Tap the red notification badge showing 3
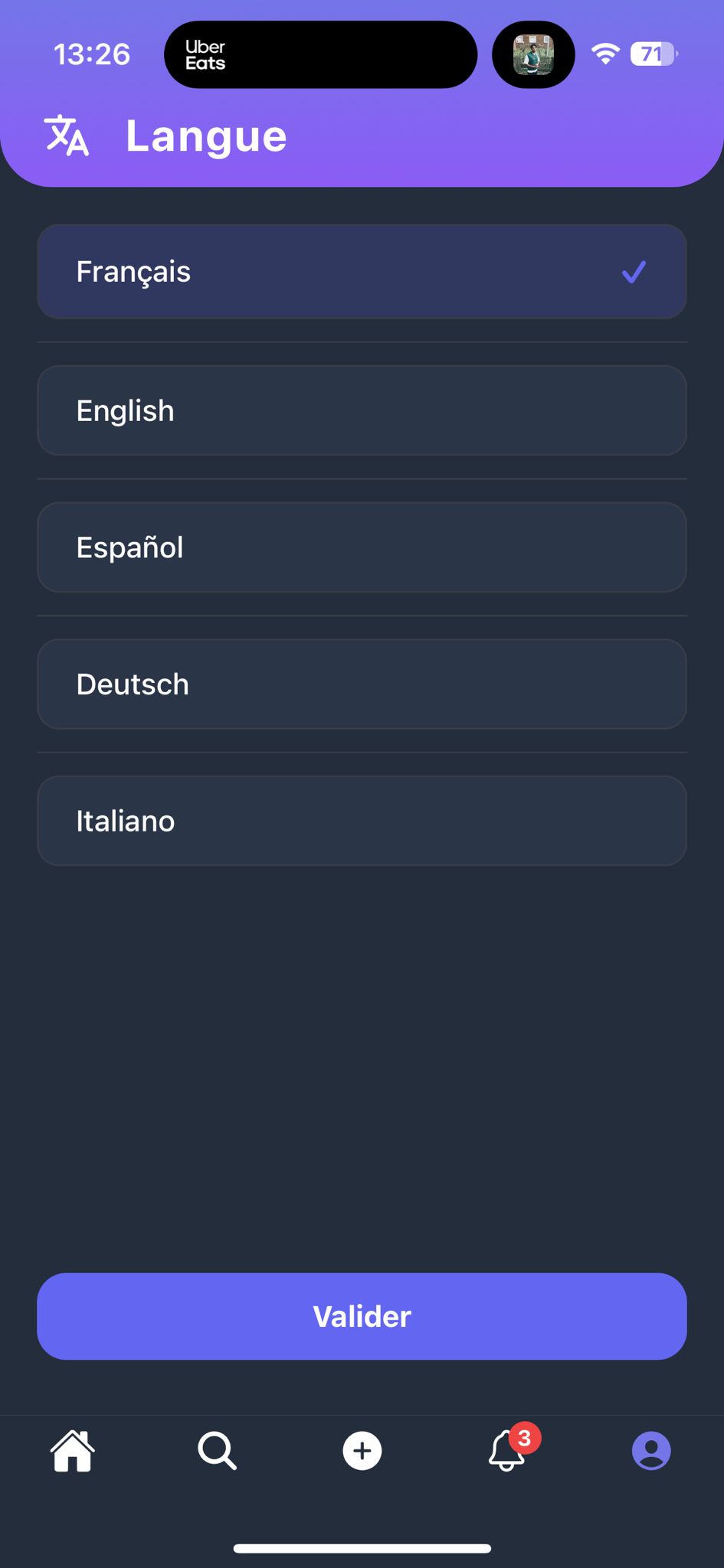Viewport: 724px width, 1568px height. (x=525, y=1438)
